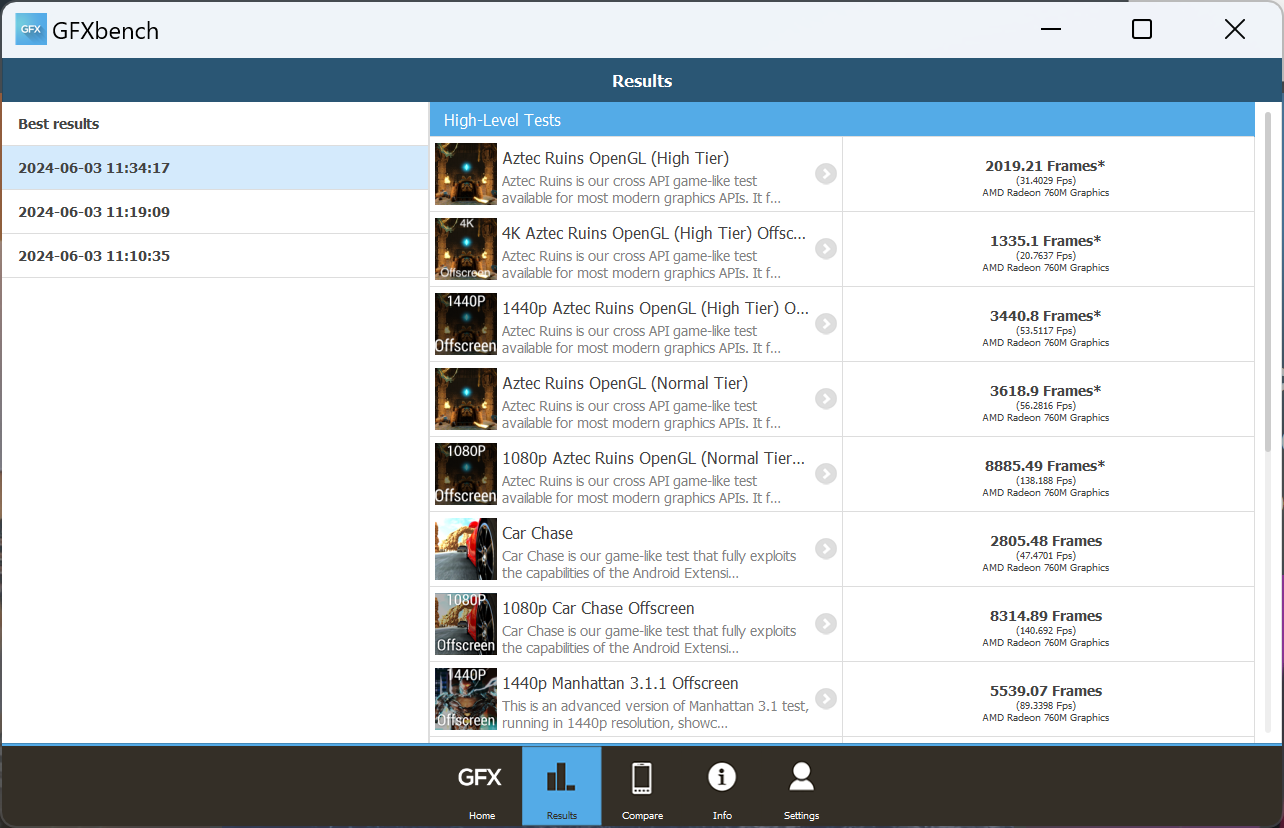Click the Aztec Ruins OpenGL (High Tier) title
The image size is (1284, 828).
[x=615, y=158]
